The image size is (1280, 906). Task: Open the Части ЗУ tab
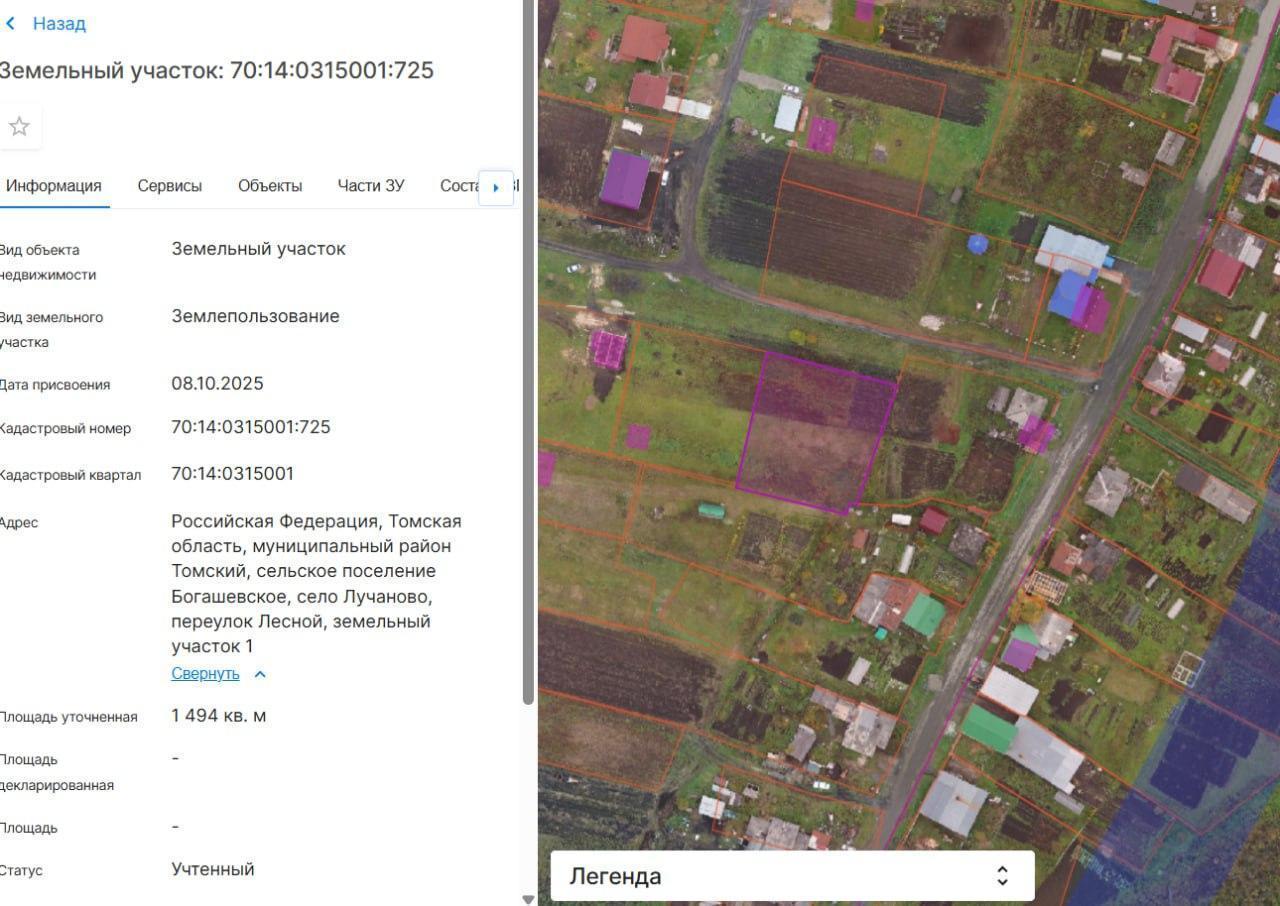tap(371, 186)
